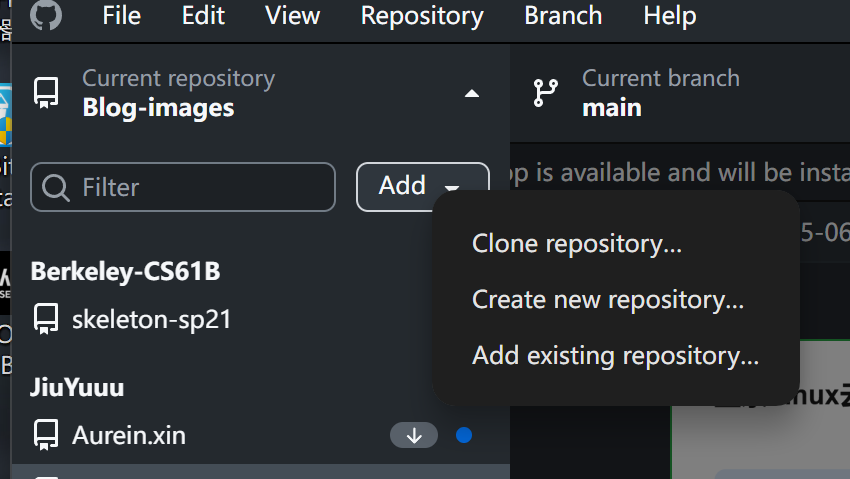
Task: Click the update available banner text
Action: (x=680, y=173)
